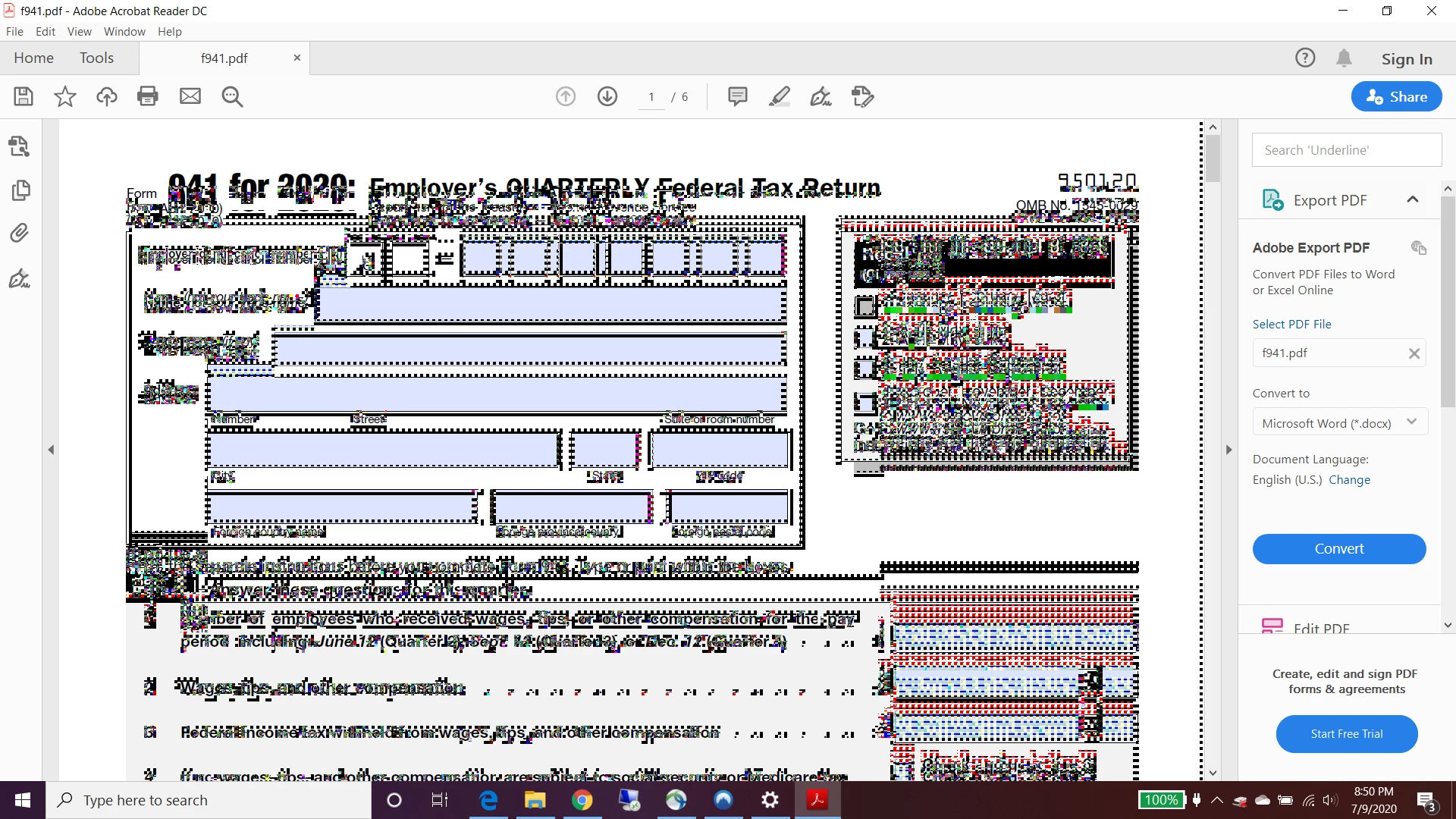Open Microsoft Word format dropdown
Image resolution: width=1456 pixels, height=819 pixels.
click(1339, 423)
